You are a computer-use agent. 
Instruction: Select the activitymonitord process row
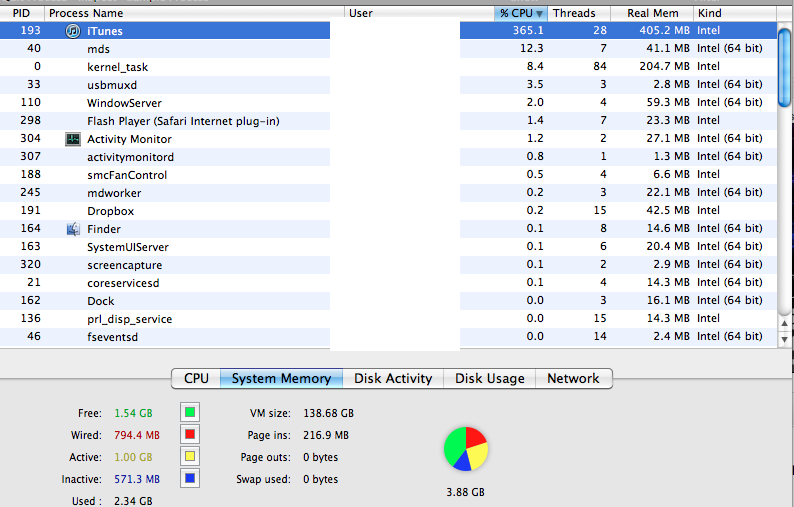pyautogui.click(x=388, y=157)
